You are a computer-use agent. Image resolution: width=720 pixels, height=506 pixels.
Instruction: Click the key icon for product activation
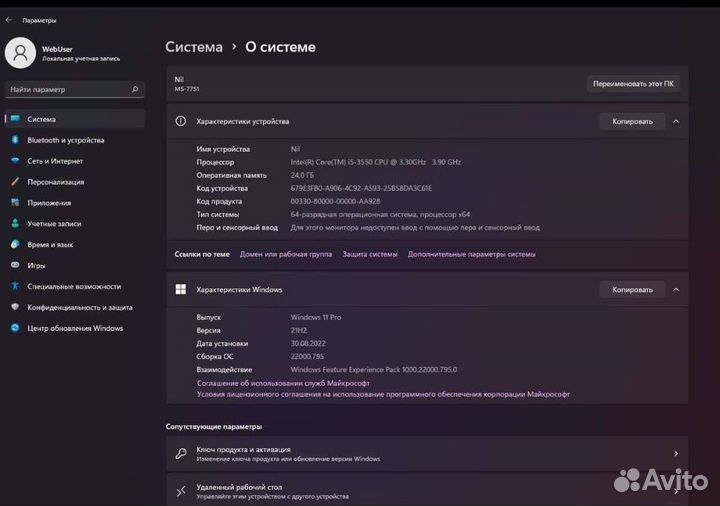click(x=181, y=454)
